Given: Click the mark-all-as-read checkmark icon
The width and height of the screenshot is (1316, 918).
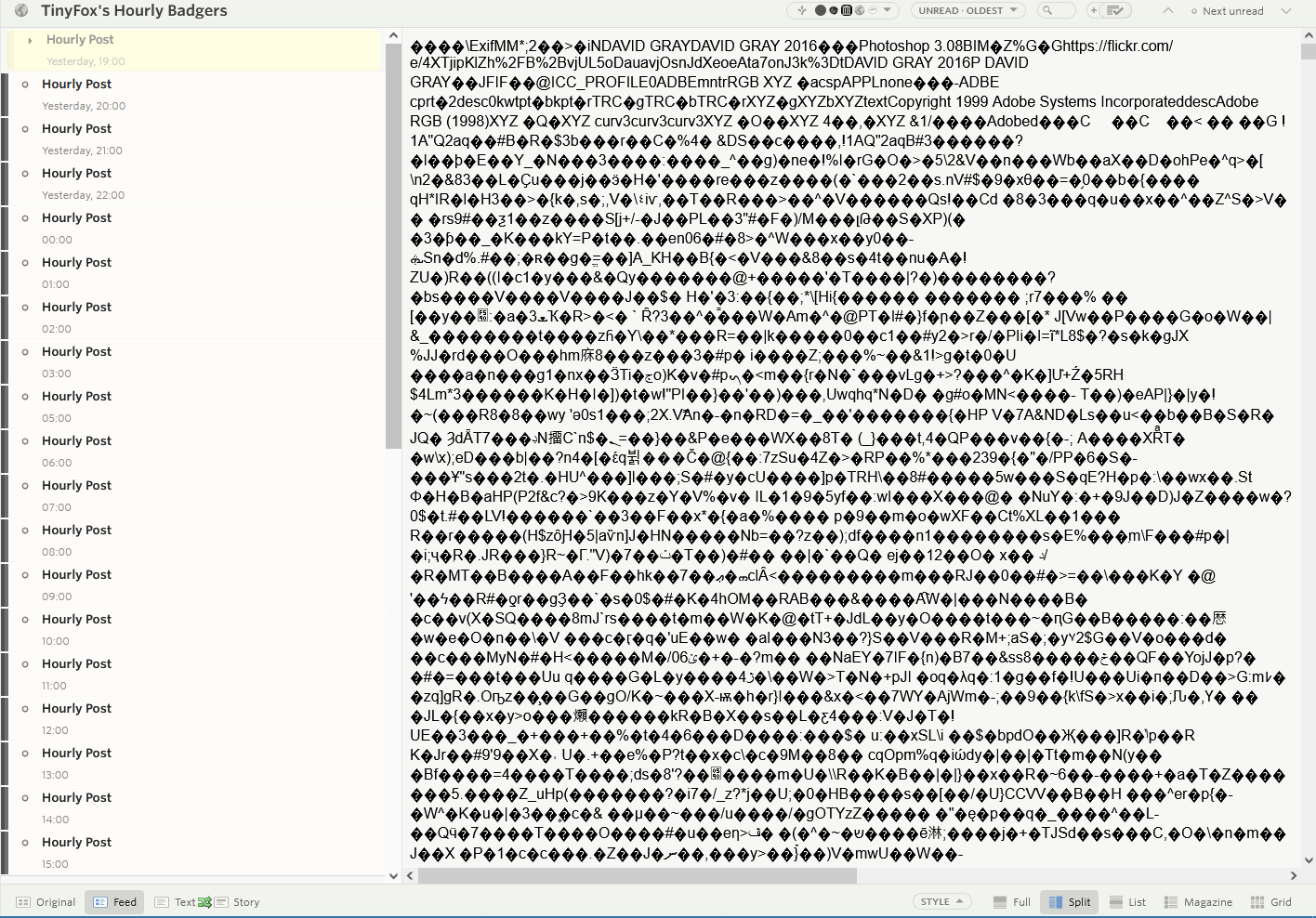Looking at the screenshot, I should (x=1116, y=11).
